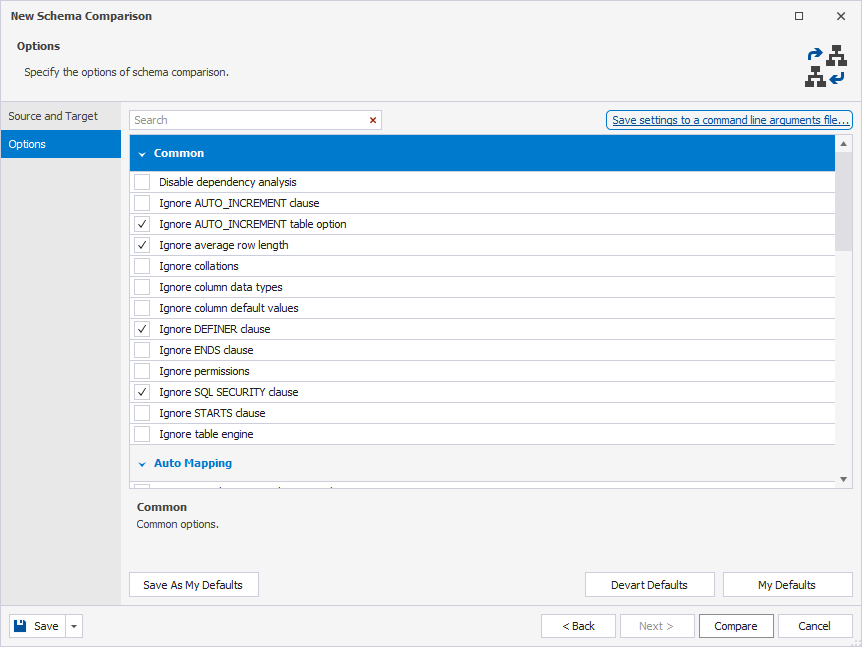Viewport: 862px width, 647px height.
Task: Close the New Schema Comparison dialog
Action: [841, 16]
